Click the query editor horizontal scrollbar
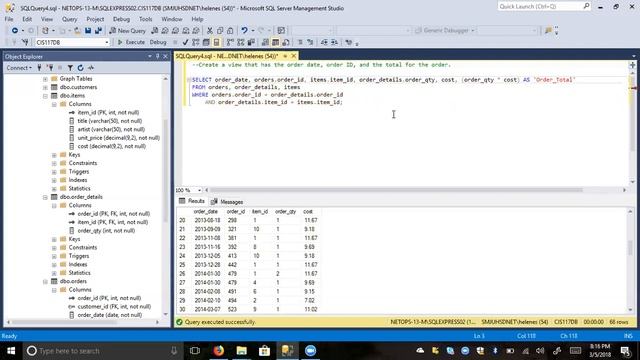The height and width of the screenshot is (360, 640). [396, 190]
